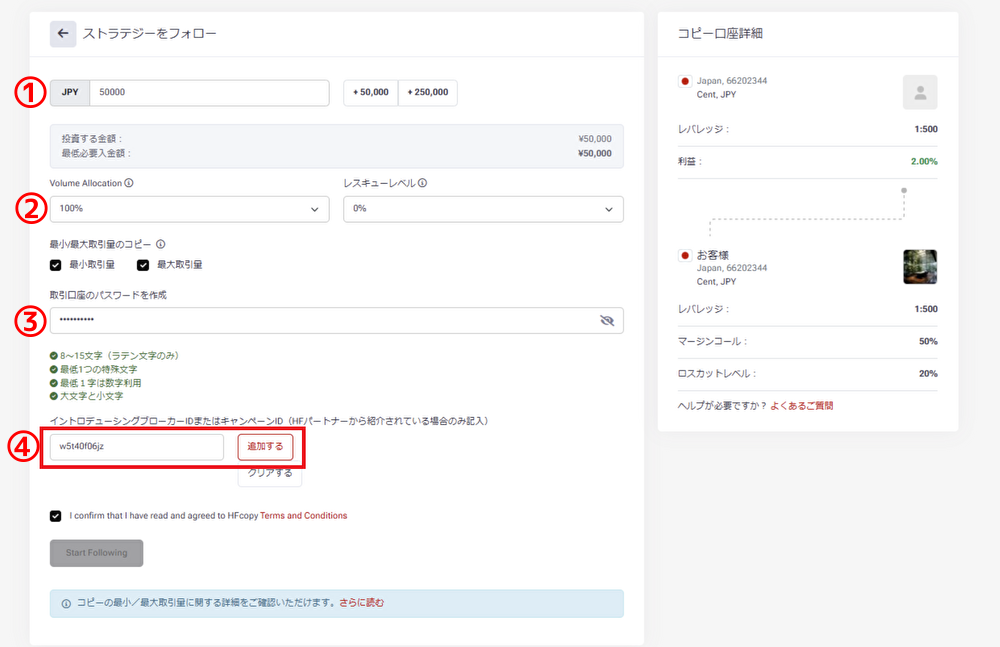Click the JPY investment amount input field
The width and height of the screenshot is (1000, 647).
click(208, 93)
